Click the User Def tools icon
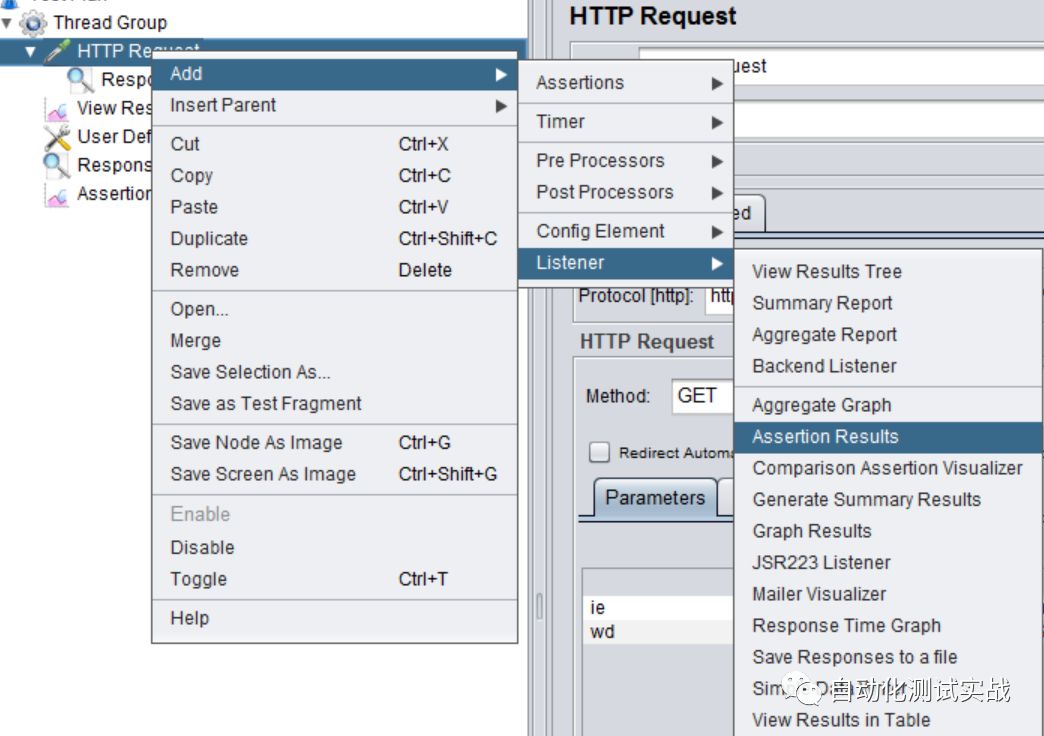The image size is (1044, 736). (x=57, y=137)
